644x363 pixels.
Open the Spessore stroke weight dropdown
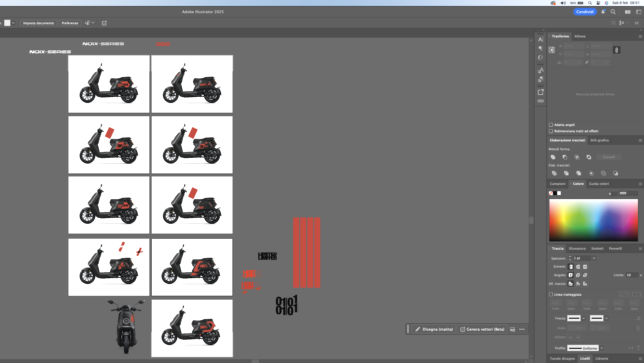tap(594, 258)
